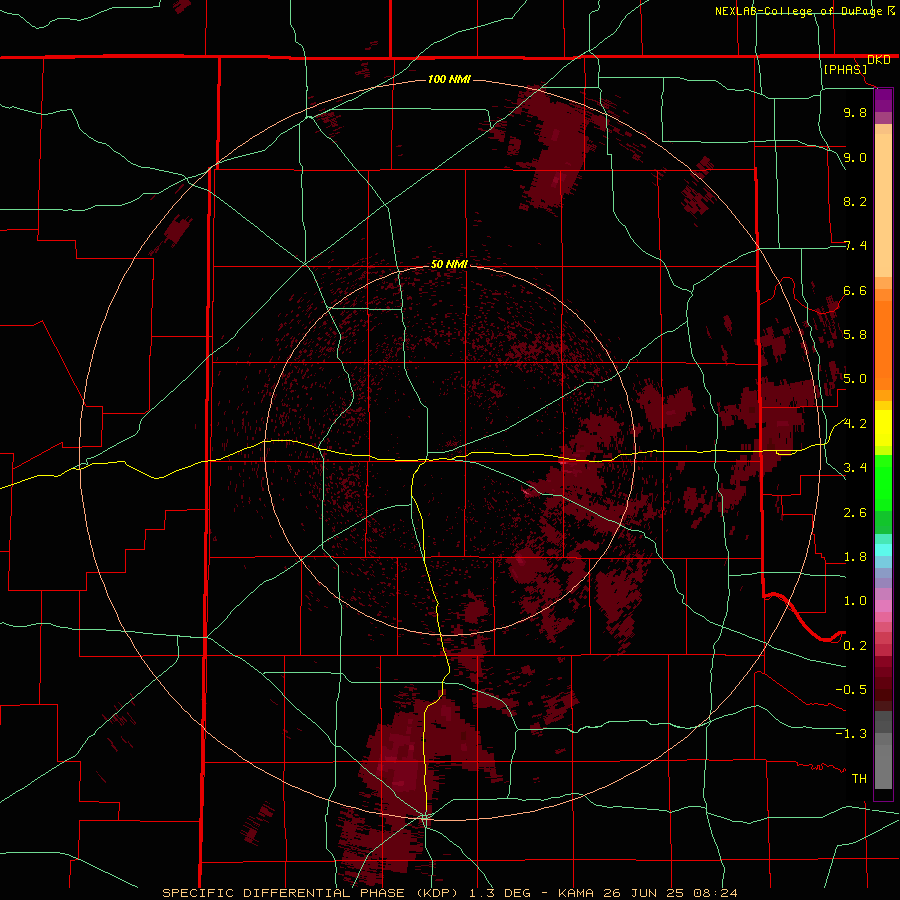The width and height of the screenshot is (900, 900).
Task: Click the 9.8 value on color scale
Action: point(855,112)
